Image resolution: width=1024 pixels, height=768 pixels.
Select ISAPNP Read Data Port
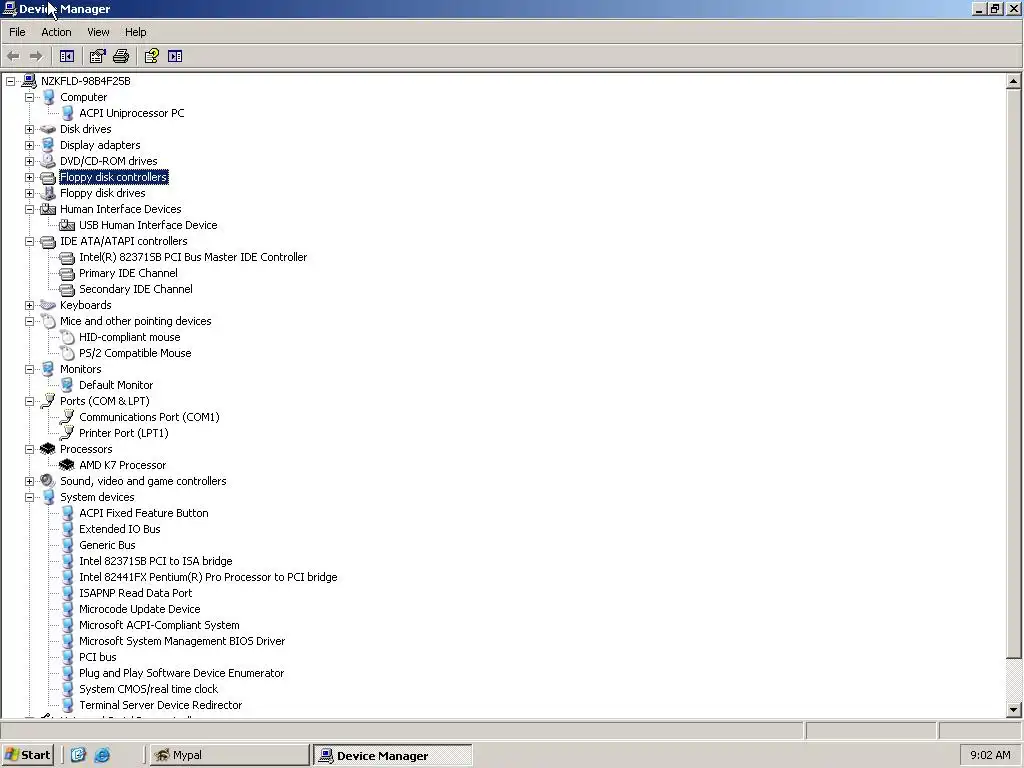click(x=136, y=593)
